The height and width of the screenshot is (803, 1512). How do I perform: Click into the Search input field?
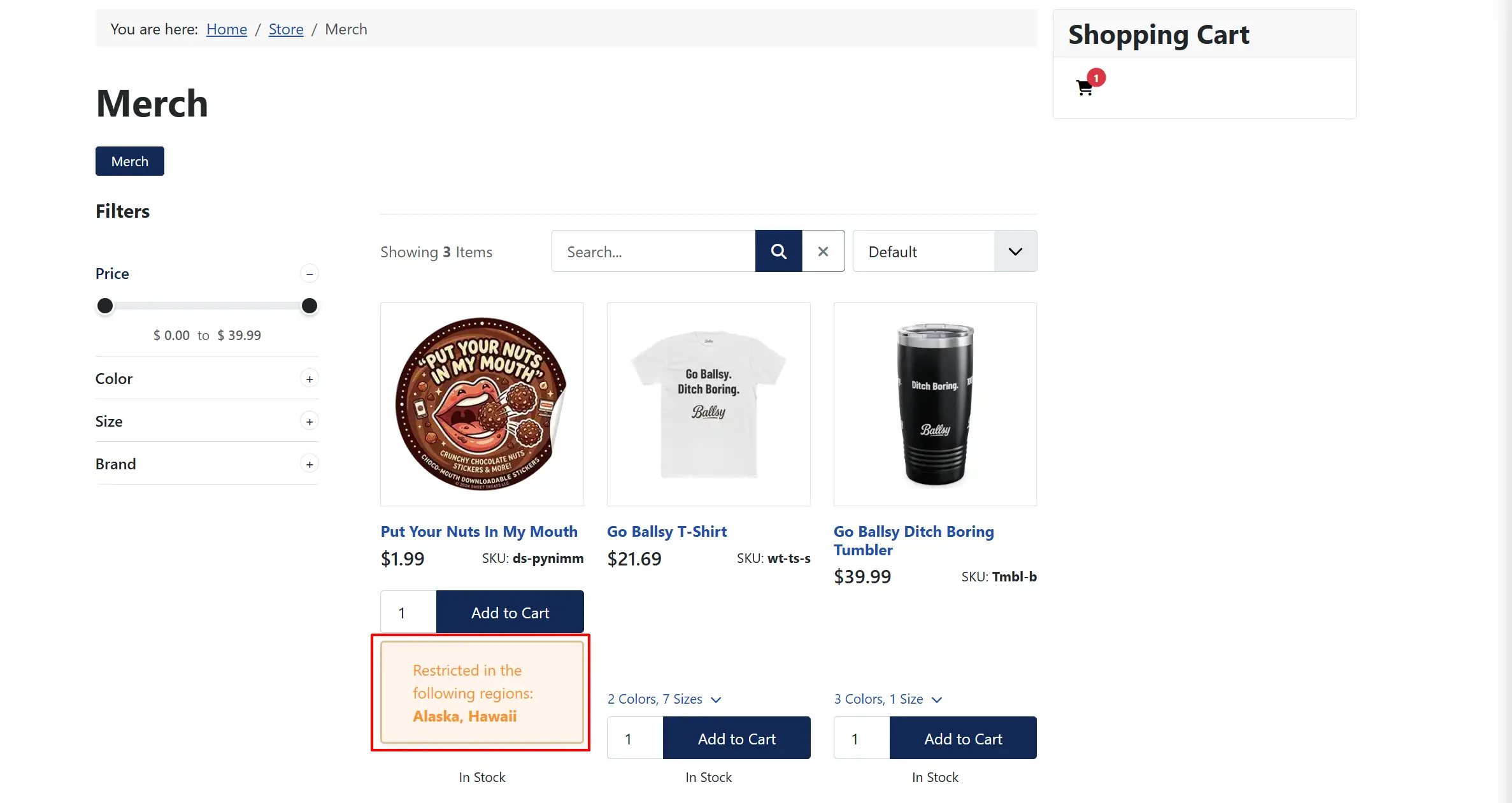click(x=653, y=252)
